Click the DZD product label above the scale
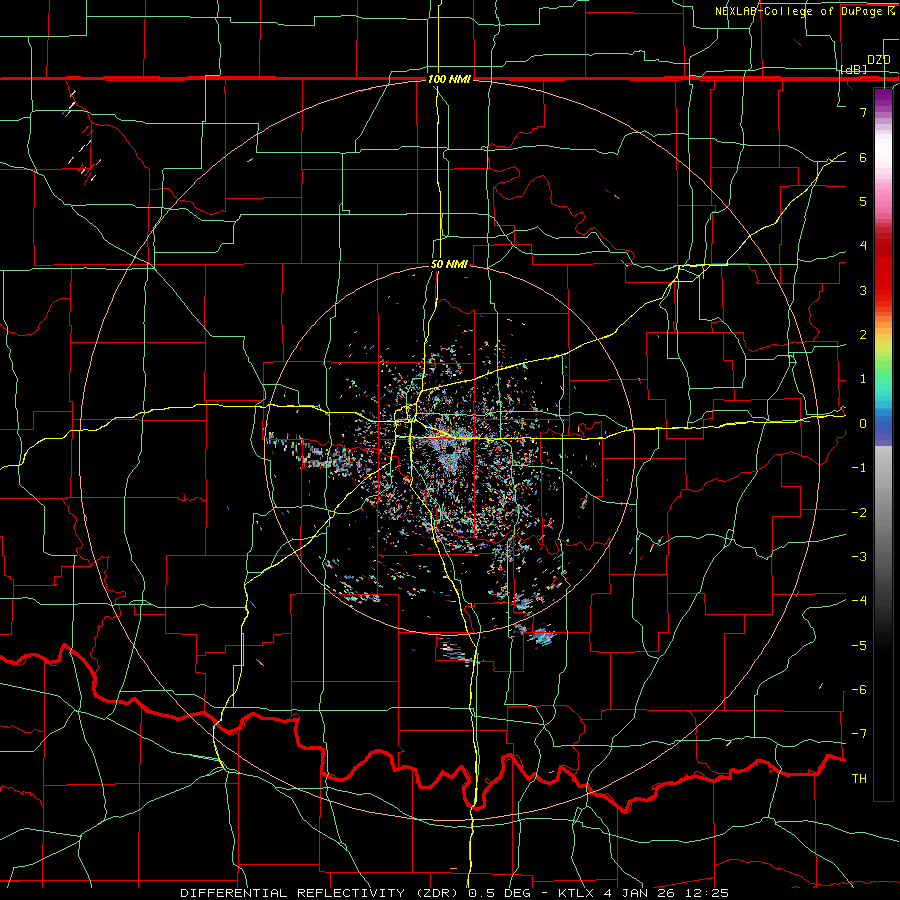The width and height of the screenshot is (900, 900). click(x=879, y=59)
